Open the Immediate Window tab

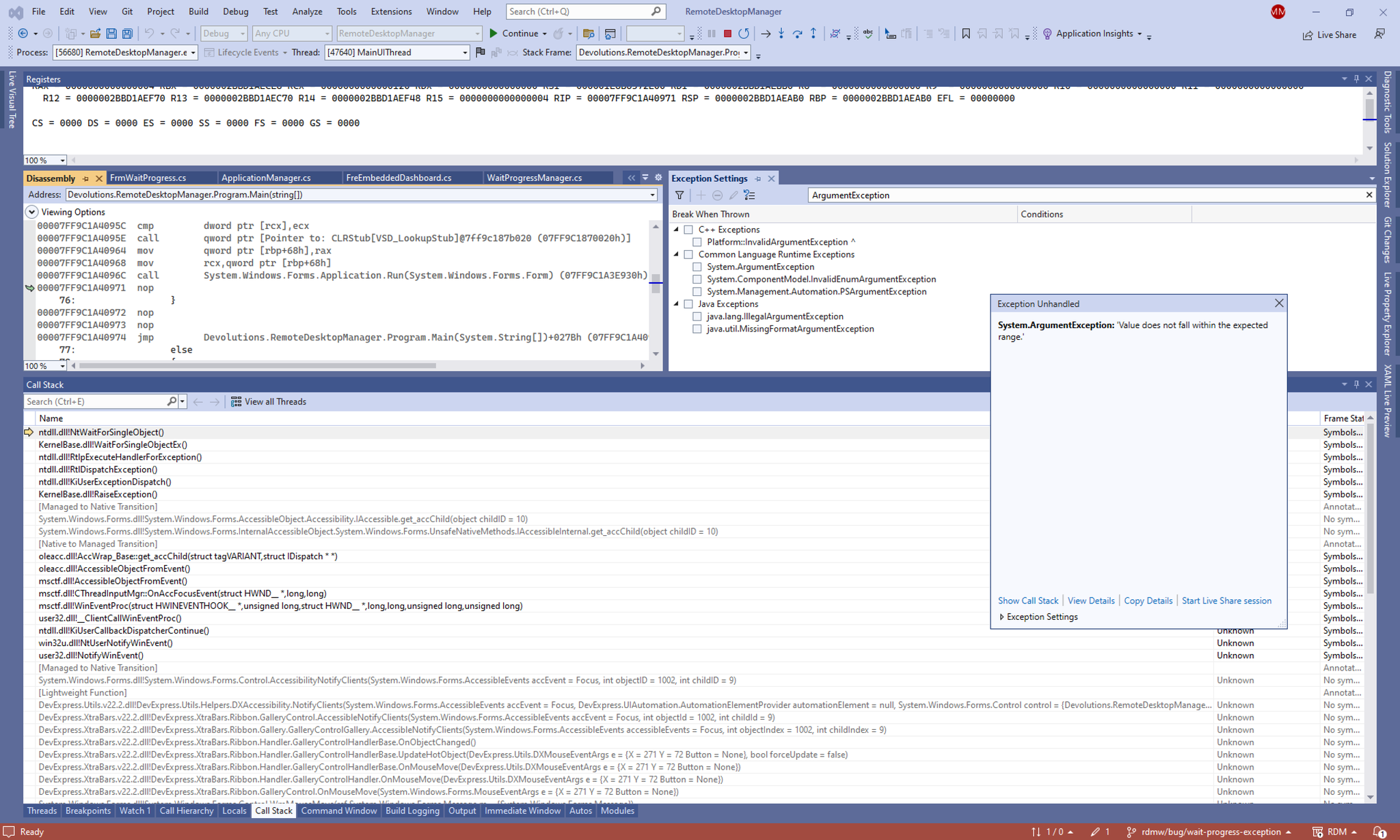coord(522,811)
